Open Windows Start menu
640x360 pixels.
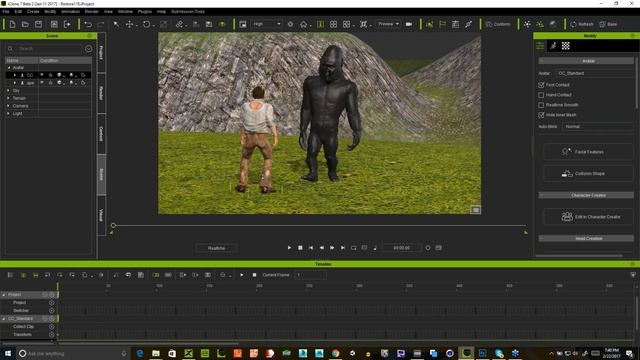tap(8, 353)
